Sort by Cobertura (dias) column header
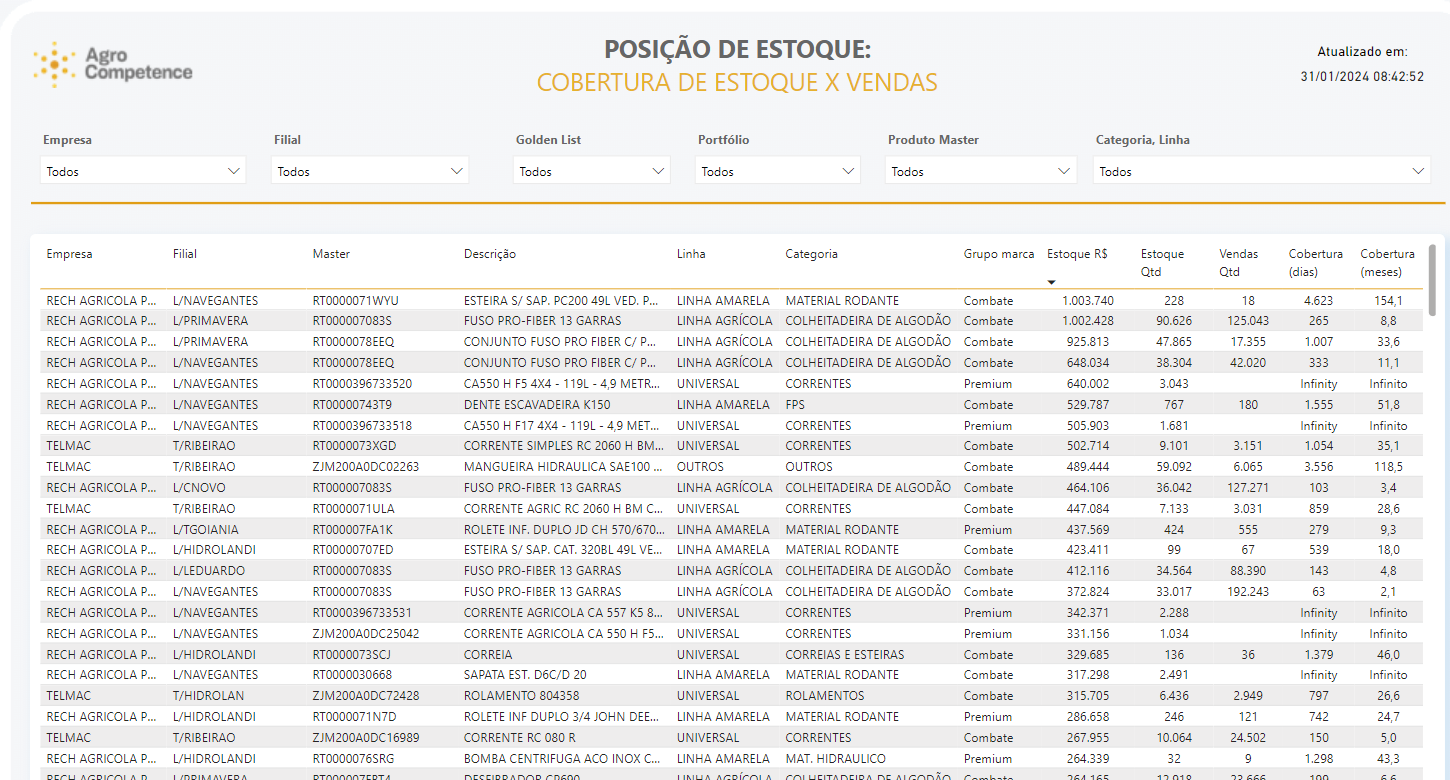This screenshot has height=780, width=1450. click(x=1315, y=262)
